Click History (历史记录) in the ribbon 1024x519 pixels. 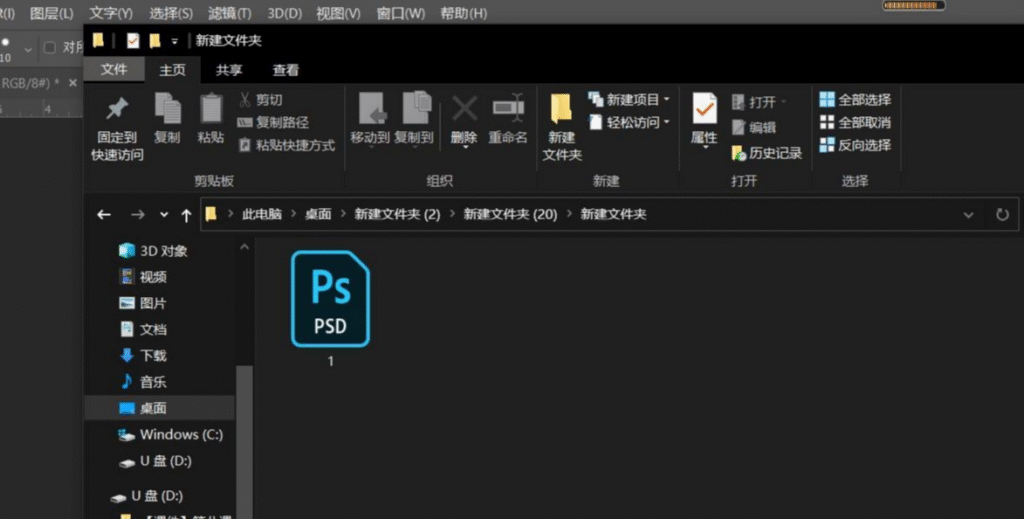pos(766,153)
